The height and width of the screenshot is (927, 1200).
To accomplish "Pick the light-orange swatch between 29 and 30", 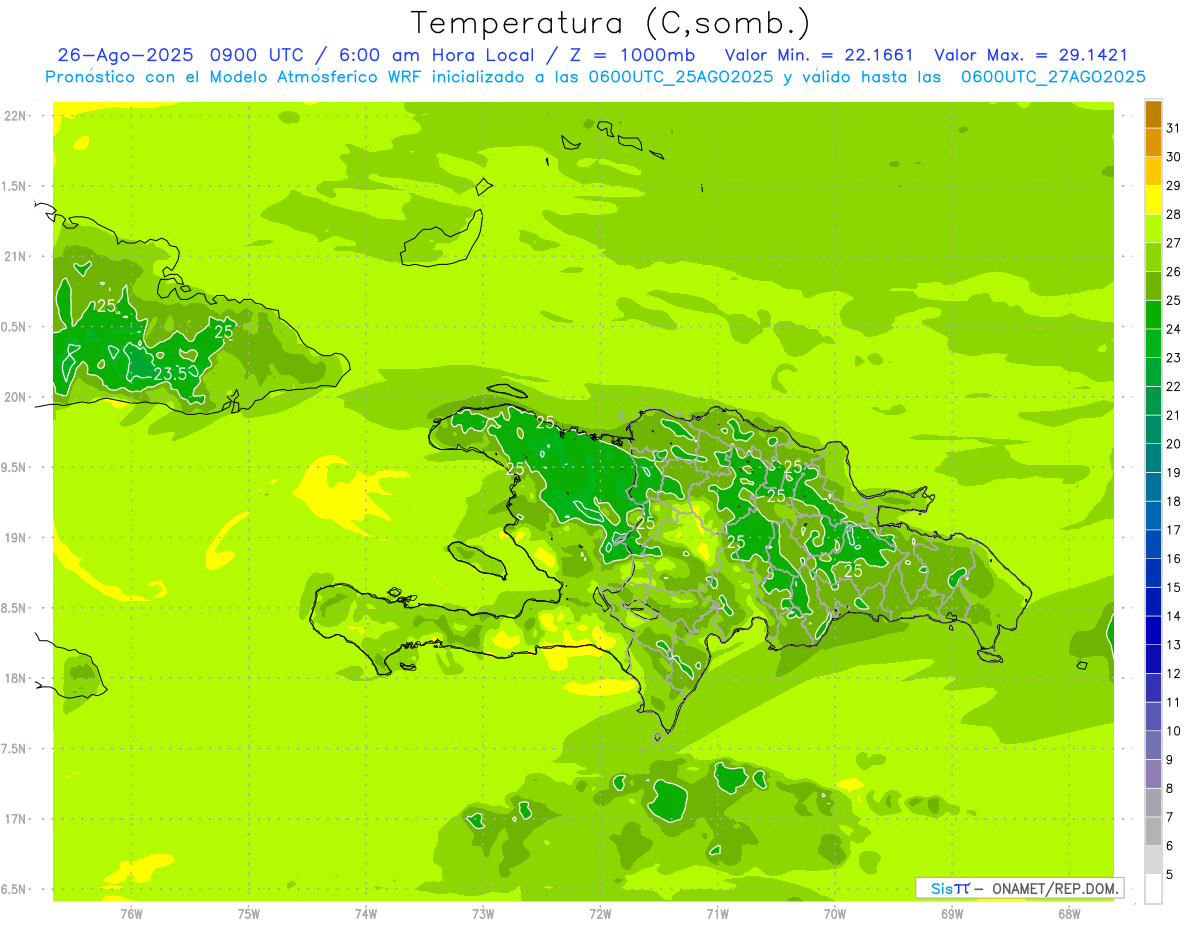I will [x=1153, y=172].
